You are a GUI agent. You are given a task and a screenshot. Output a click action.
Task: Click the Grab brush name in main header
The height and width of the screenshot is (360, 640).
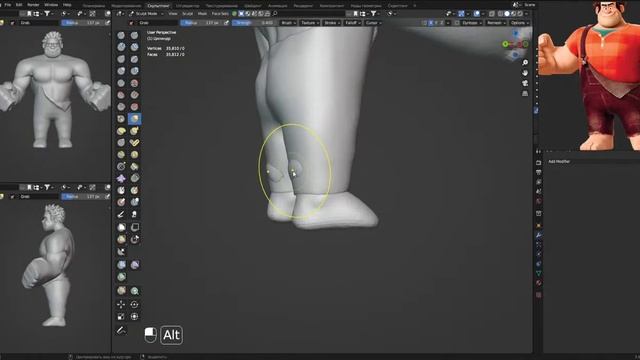pos(157,23)
